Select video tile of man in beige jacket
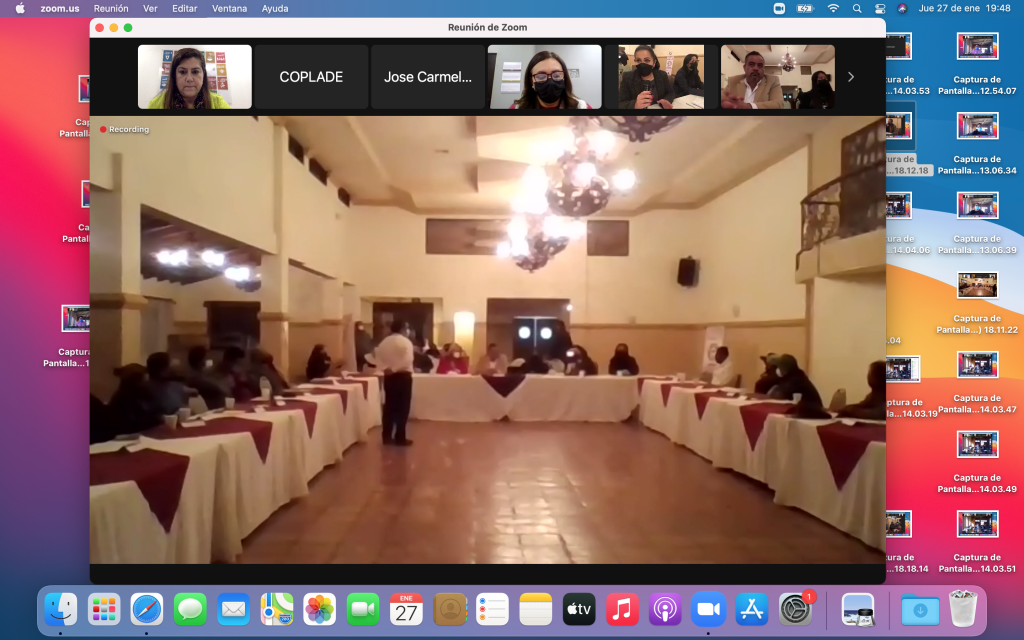Viewport: 1024px width, 640px height. [x=778, y=77]
